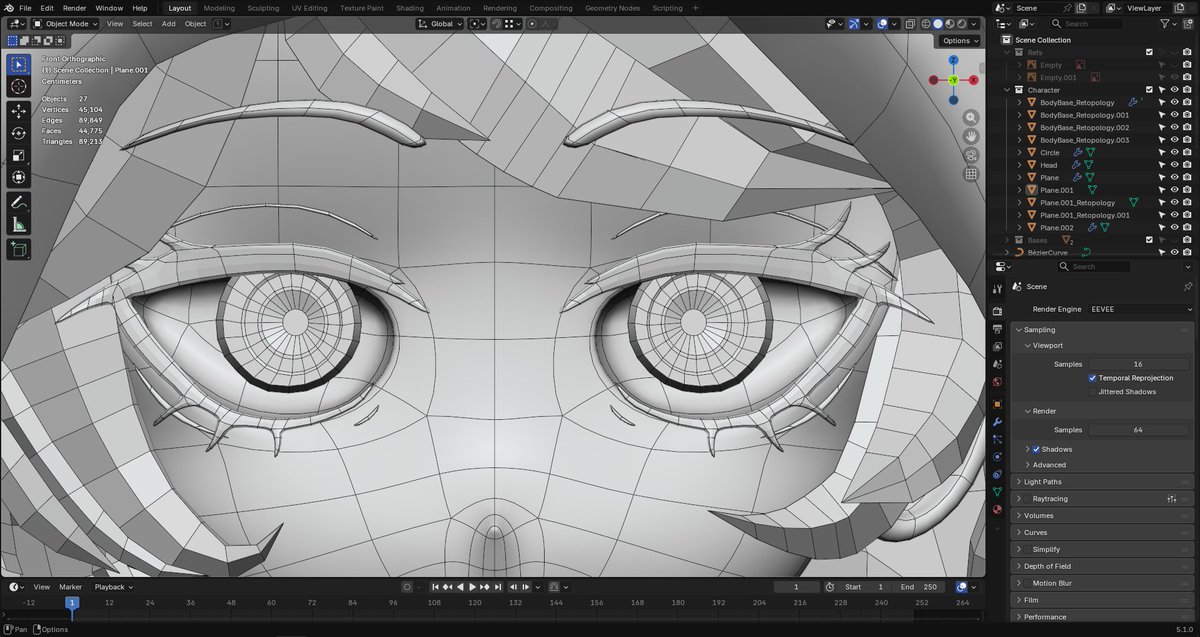Collapse the Character collection
The height and width of the screenshot is (637, 1200).
pyautogui.click(x=1007, y=90)
